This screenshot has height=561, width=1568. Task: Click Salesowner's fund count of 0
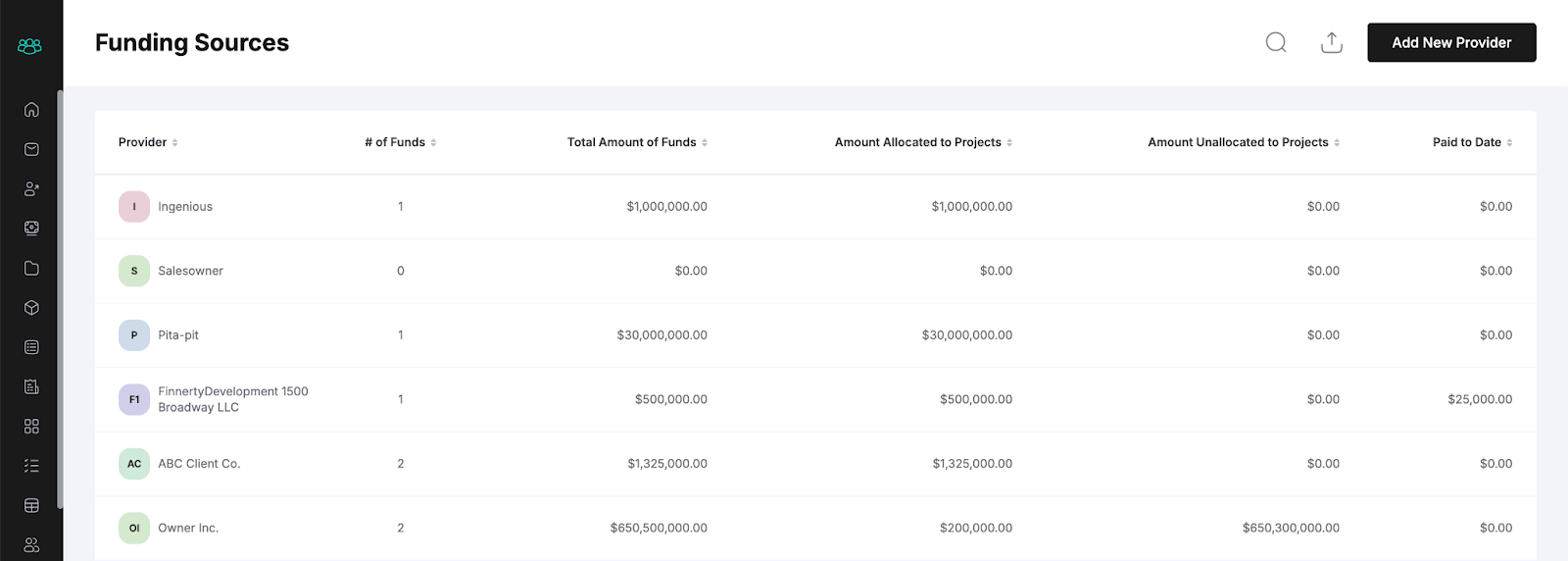pos(401,271)
